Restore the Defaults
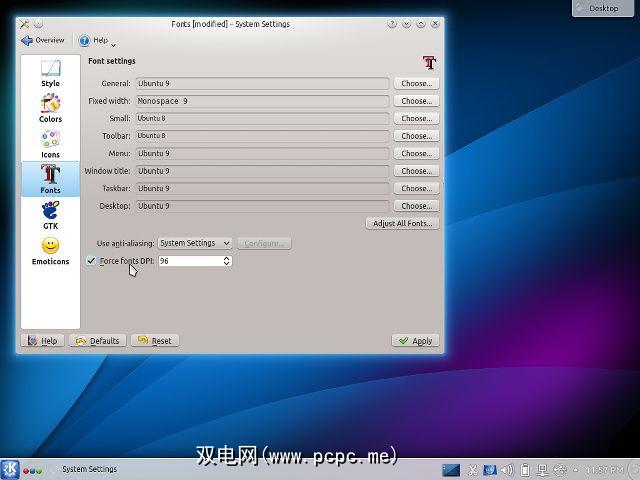 pyautogui.click(x=98, y=341)
